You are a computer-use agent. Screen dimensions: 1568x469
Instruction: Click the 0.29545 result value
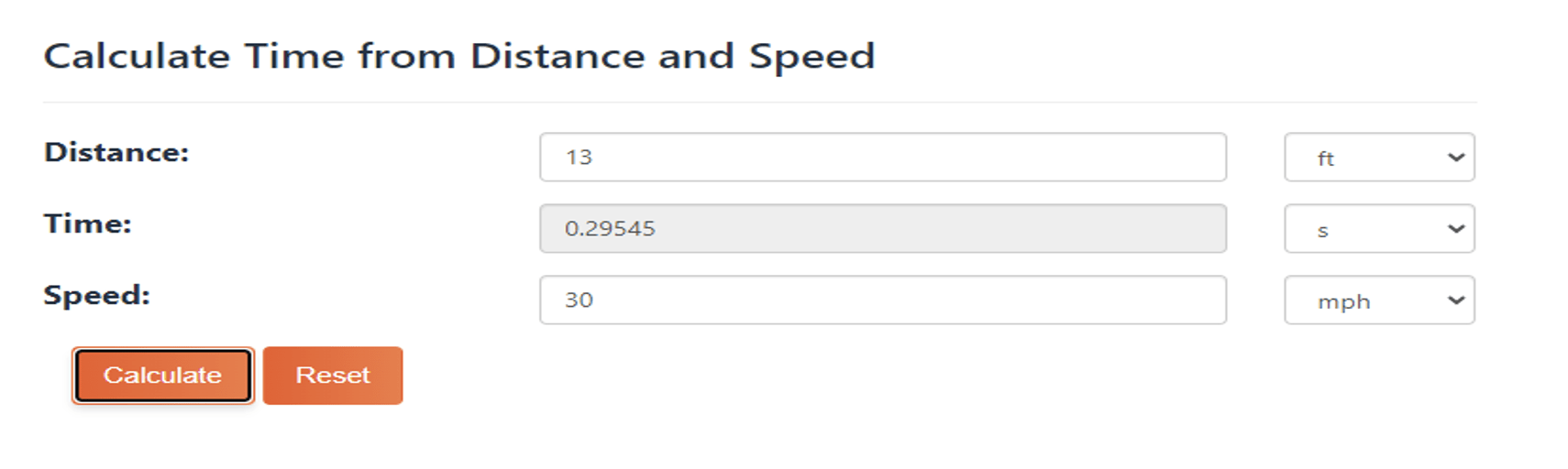(610, 229)
